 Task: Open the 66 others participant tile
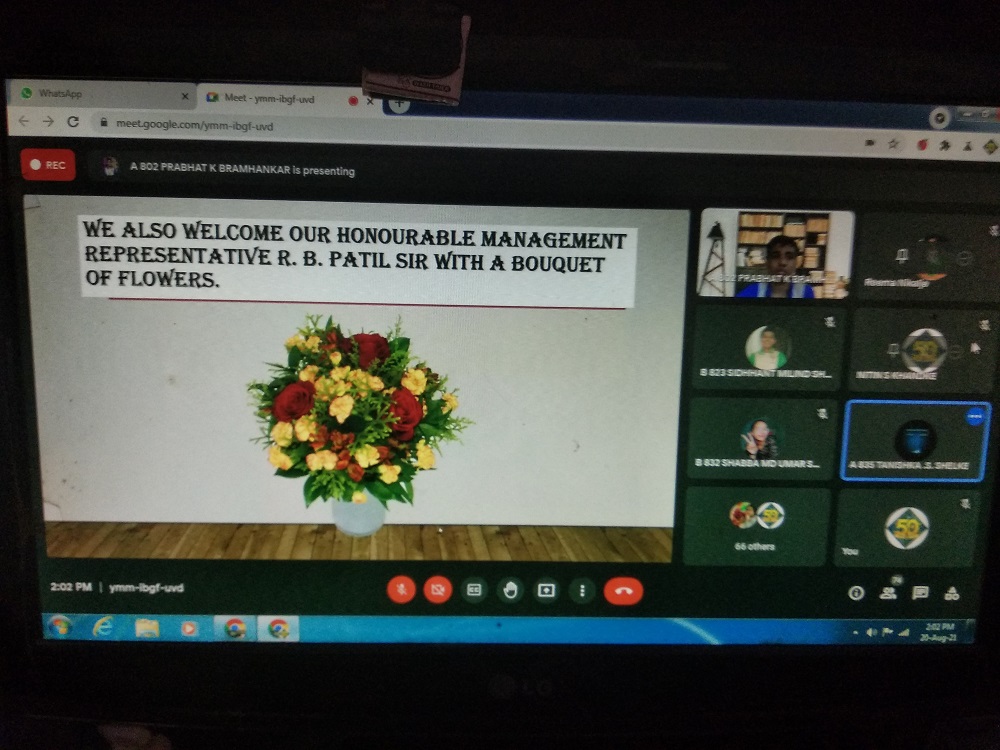click(x=756, y=525)
